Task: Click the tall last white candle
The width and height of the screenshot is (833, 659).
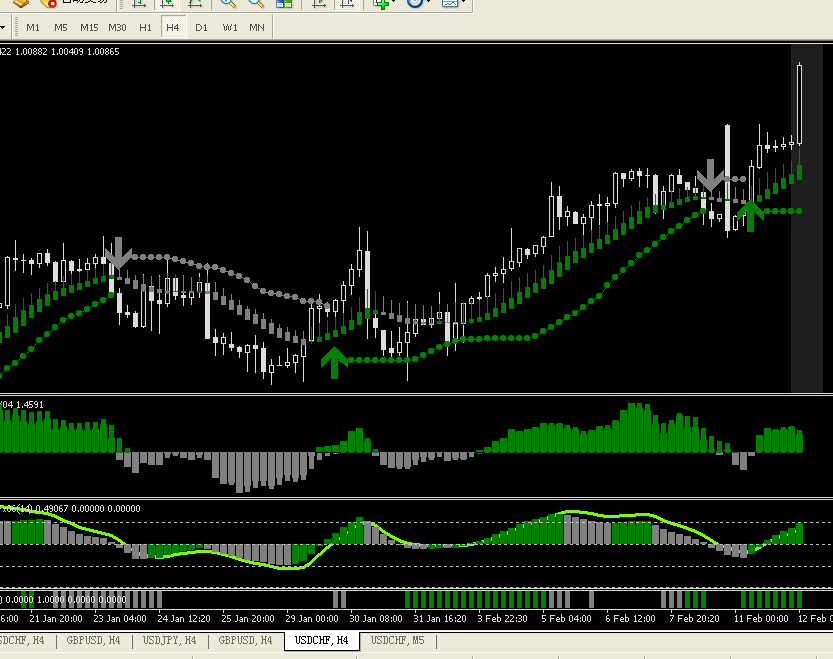Action: 800,104
